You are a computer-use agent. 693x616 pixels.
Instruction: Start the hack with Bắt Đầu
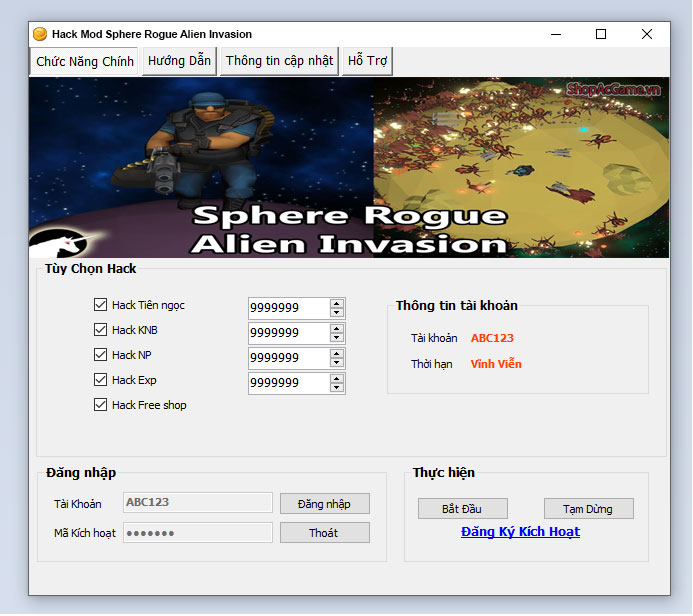463,509
